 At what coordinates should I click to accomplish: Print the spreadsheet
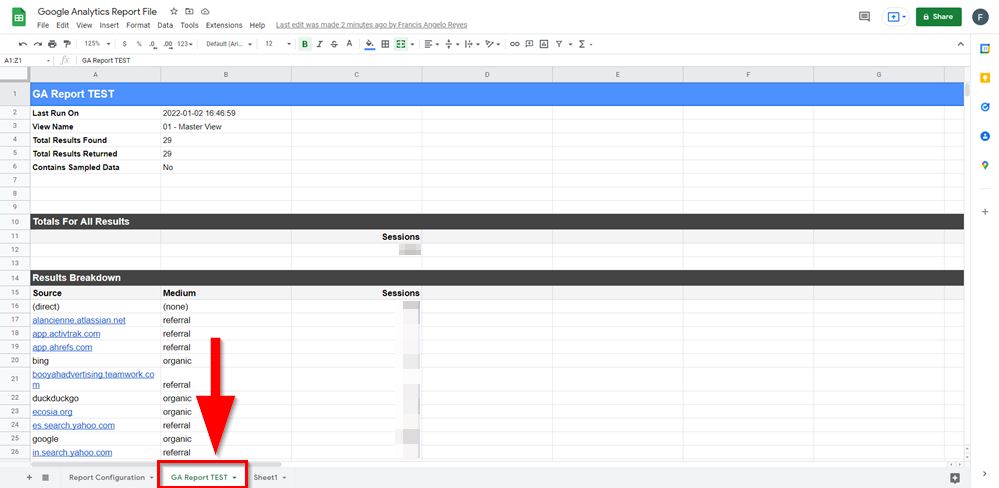[52, 44]
